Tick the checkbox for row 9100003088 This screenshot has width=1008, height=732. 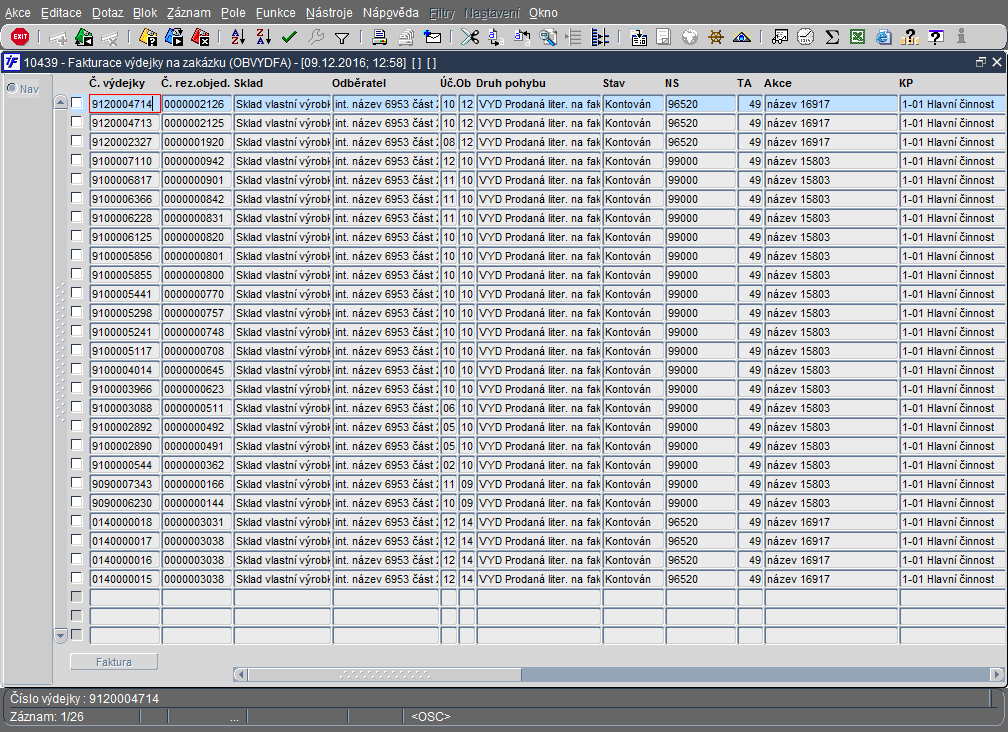pyautogui.click(x=76, y=407)
